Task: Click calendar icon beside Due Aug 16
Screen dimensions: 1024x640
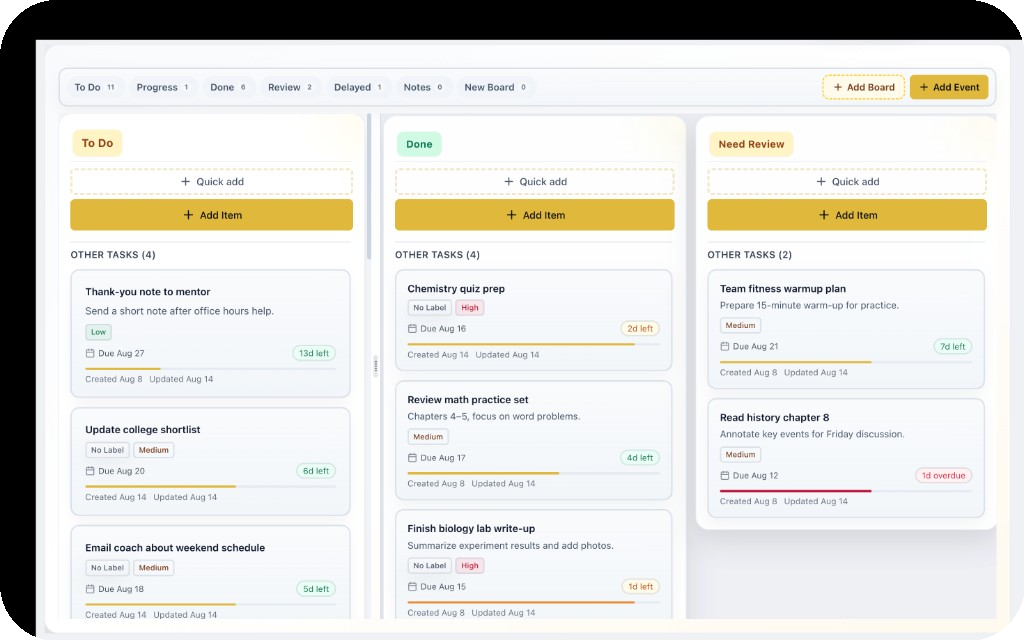Action: (412, 328)
